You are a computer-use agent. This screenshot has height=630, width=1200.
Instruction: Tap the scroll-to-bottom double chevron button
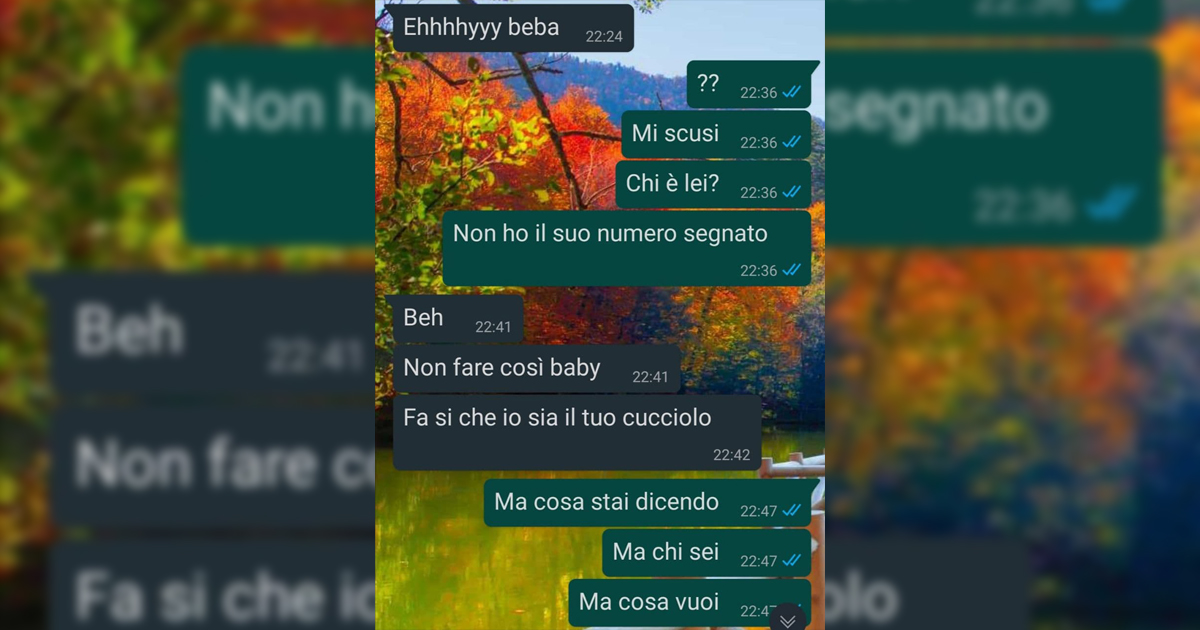tap(788, 620)
